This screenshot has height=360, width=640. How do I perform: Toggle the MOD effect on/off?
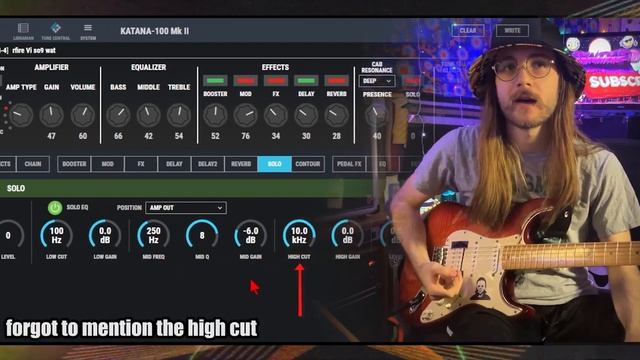[x=245, y=80]
